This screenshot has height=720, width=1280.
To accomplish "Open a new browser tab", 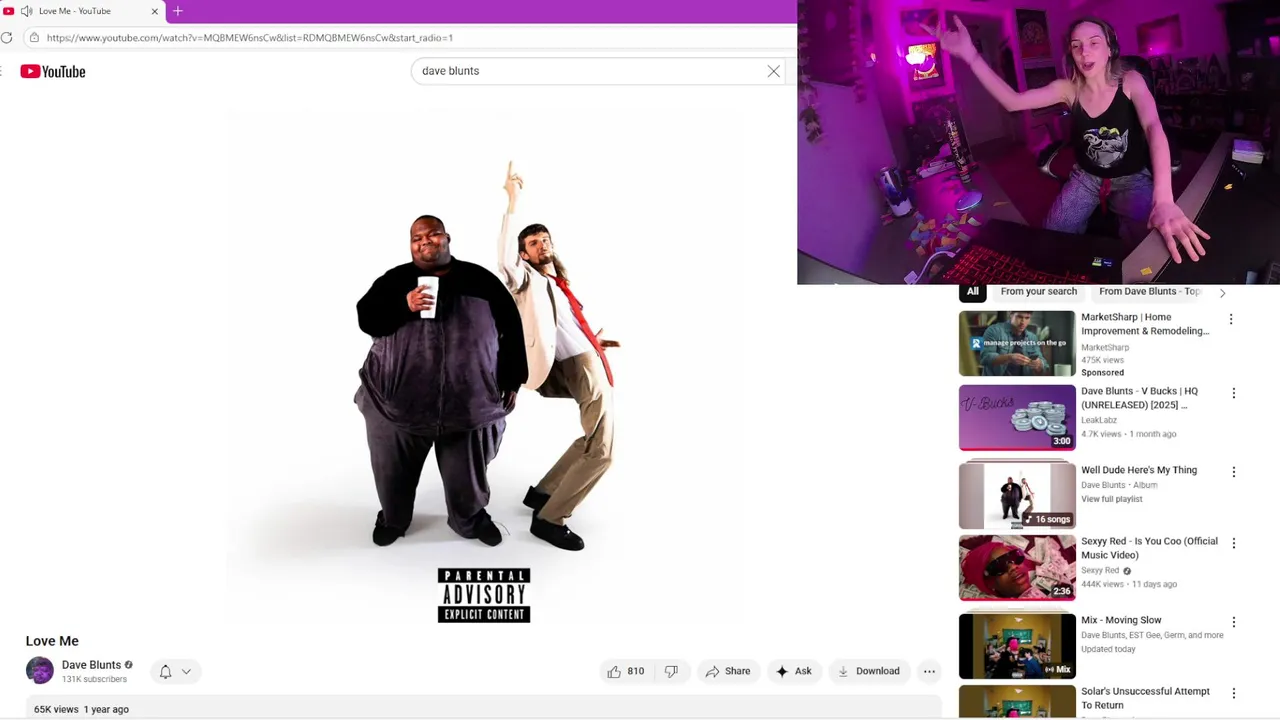I will click(x=178, y=11).
